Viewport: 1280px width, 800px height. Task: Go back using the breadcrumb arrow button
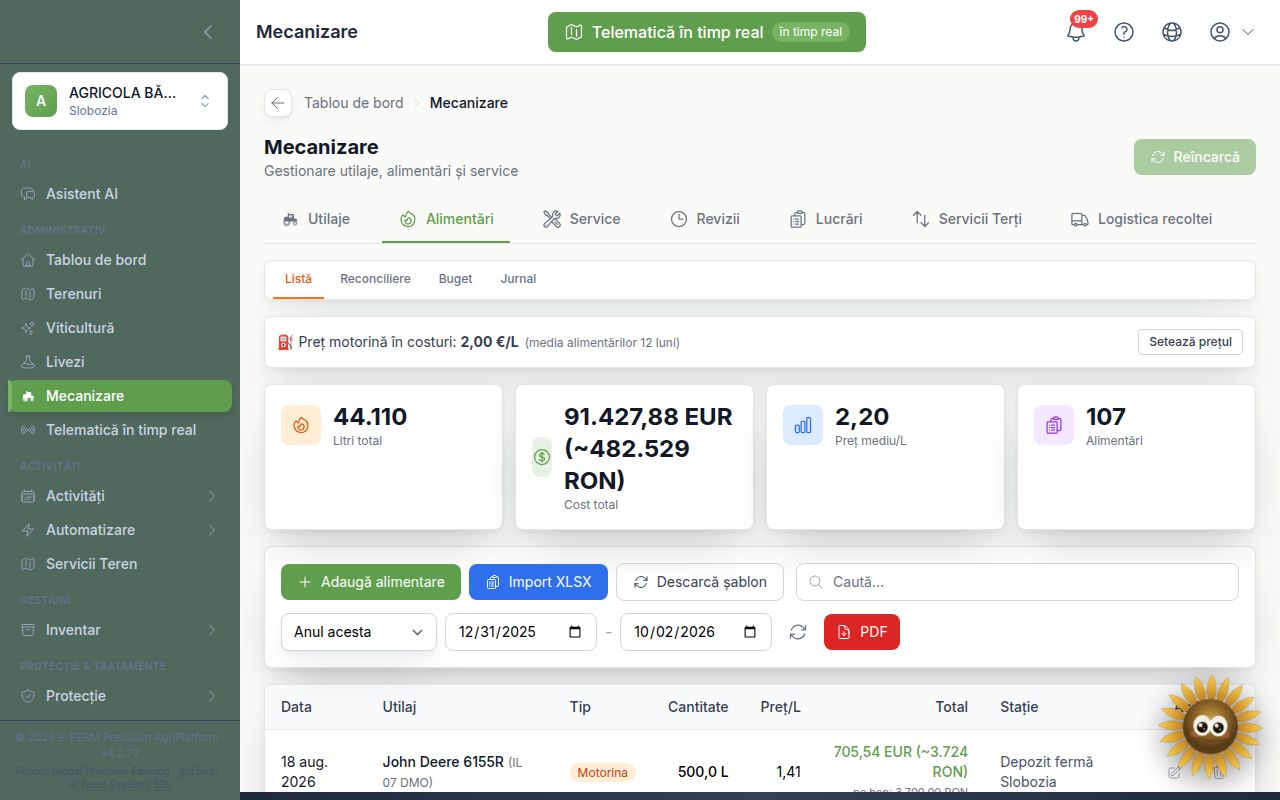click(x=278, y=103)
